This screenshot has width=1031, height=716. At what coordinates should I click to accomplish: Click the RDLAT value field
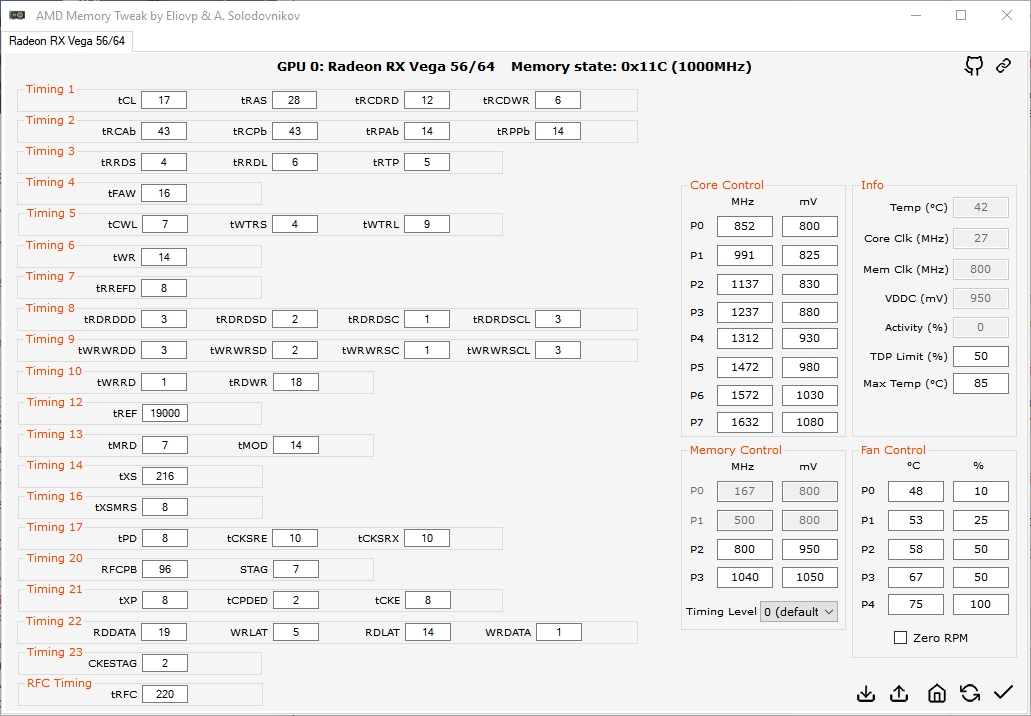click(x=428, y=632)
